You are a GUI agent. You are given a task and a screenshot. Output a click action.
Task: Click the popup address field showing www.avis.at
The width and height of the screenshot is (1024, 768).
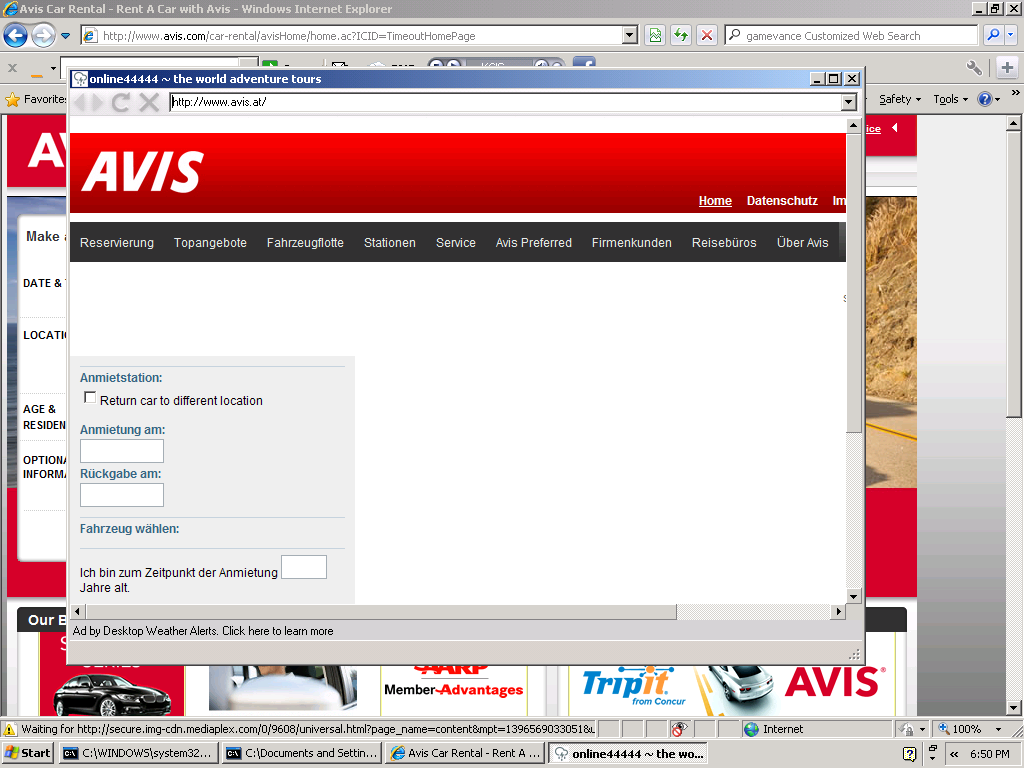(505, 102)
